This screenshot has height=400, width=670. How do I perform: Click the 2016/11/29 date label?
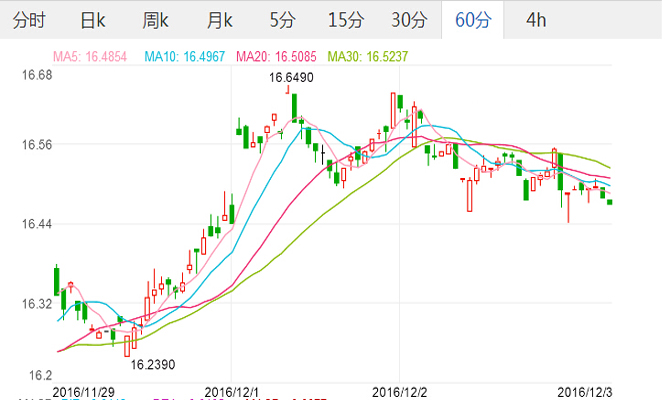tap(84, 389)
